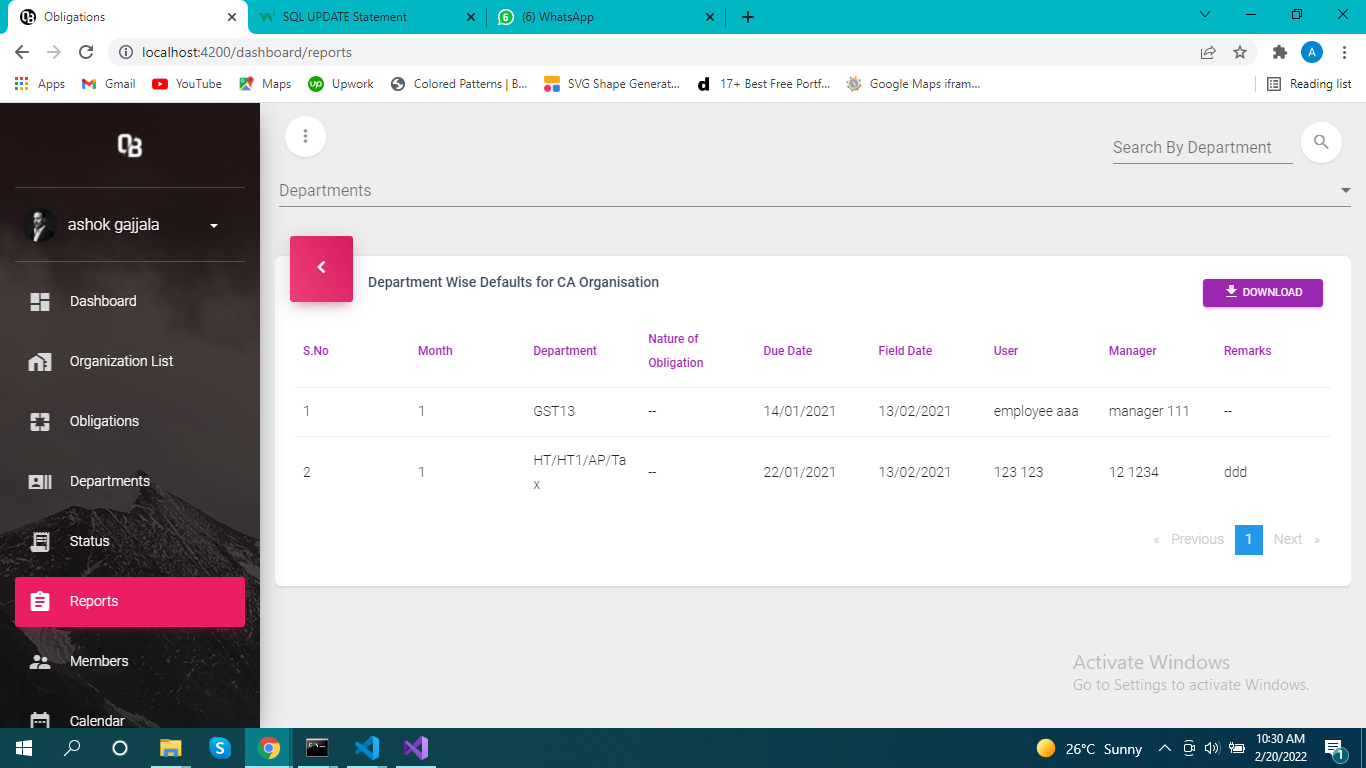The height and width of the screenshot is (768, 1366).
Task: Click the Calendar icon in sidebar
Action: 40,720
